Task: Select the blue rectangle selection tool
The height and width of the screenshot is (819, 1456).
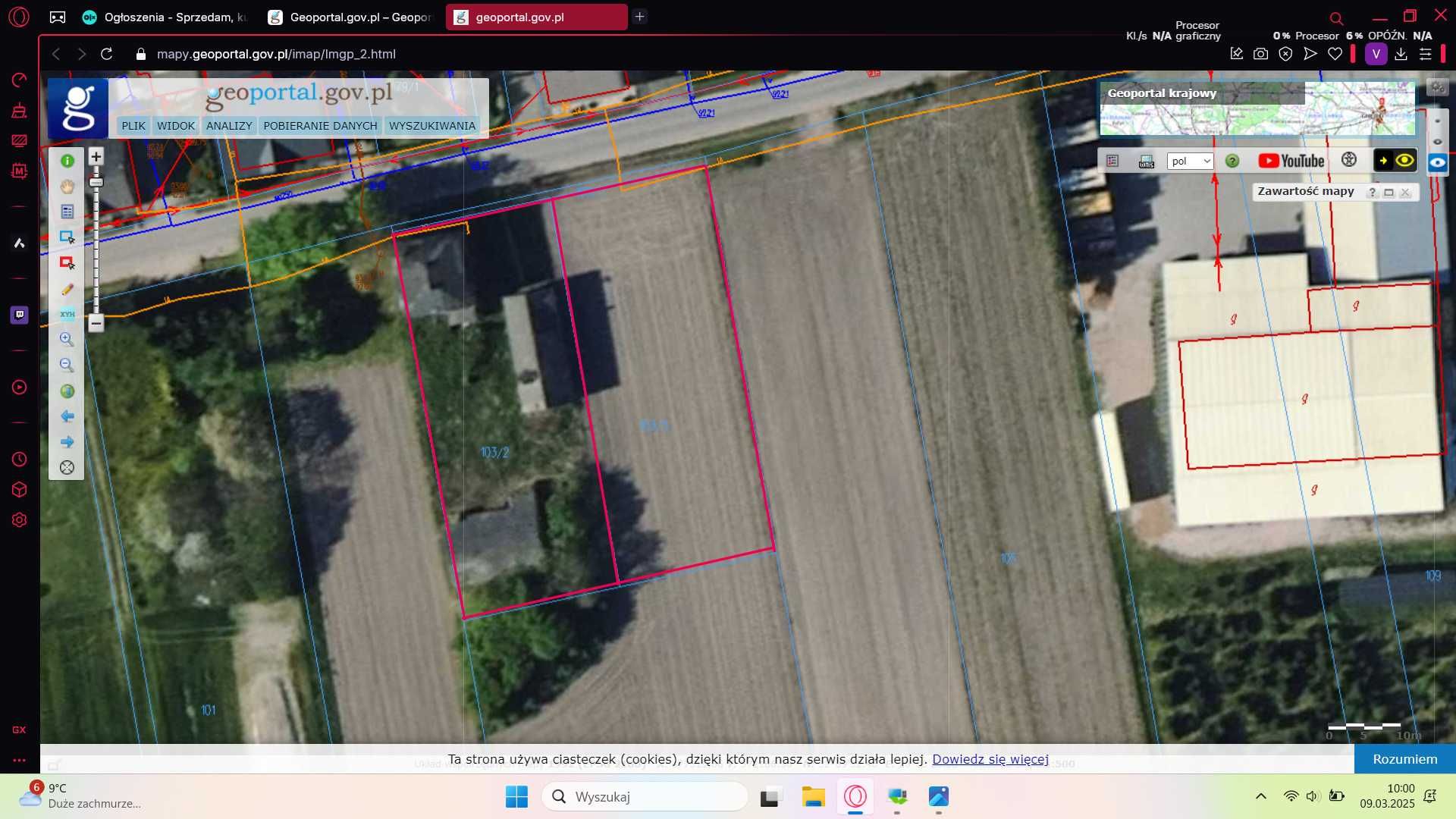Action: (x=67, y=237)
